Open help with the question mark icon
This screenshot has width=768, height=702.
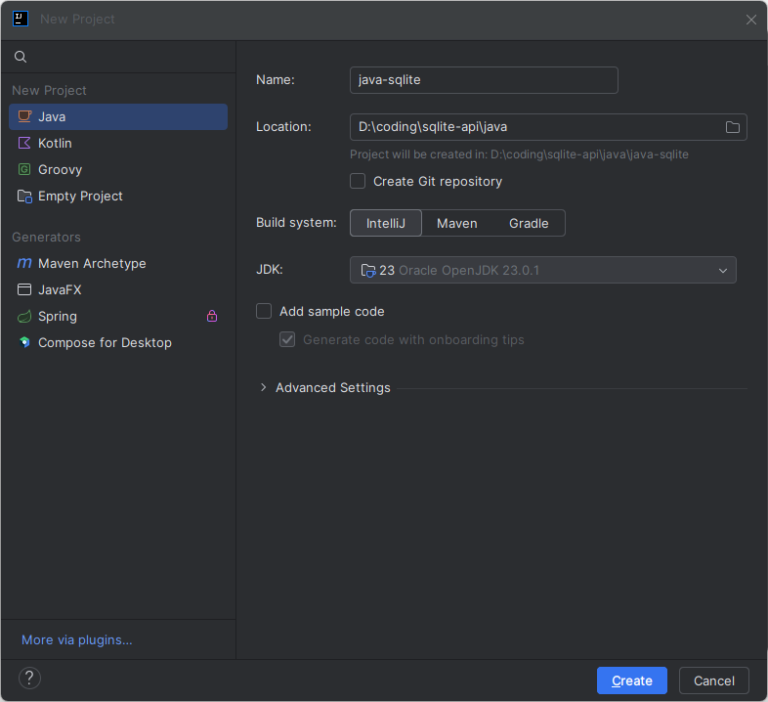pos(29,678)
